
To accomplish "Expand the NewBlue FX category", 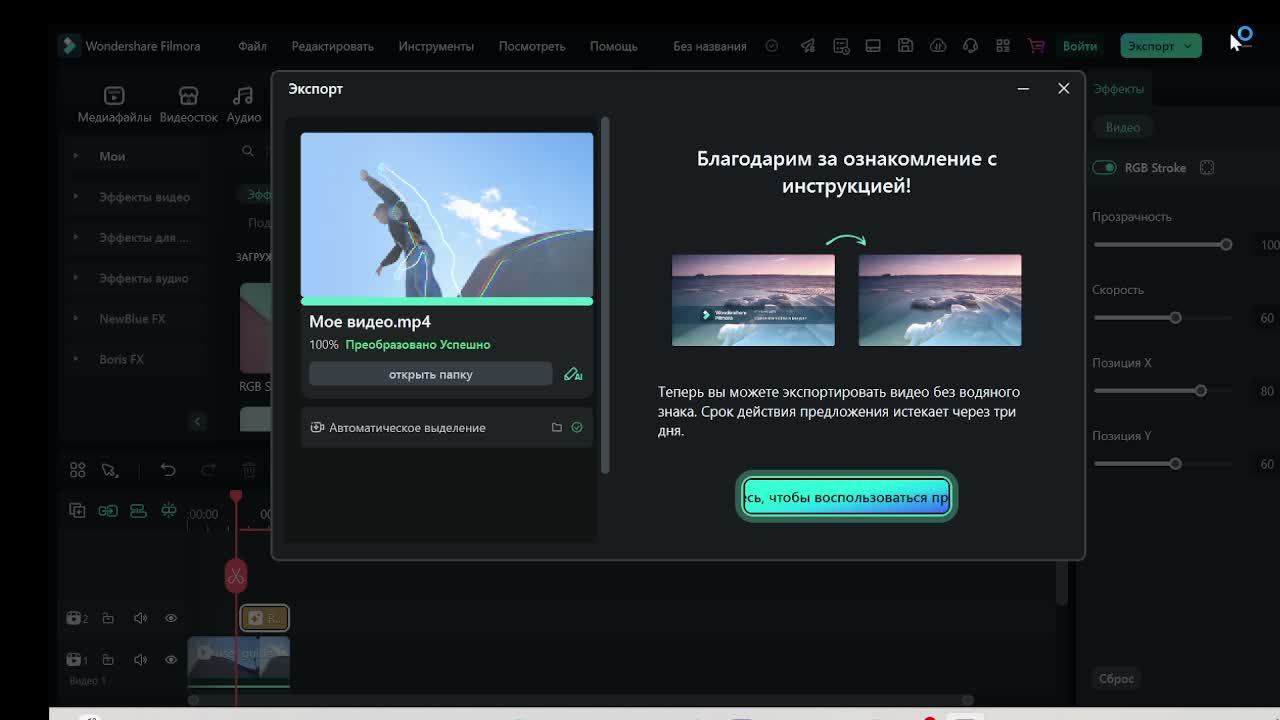I will [x=76, y=319].
